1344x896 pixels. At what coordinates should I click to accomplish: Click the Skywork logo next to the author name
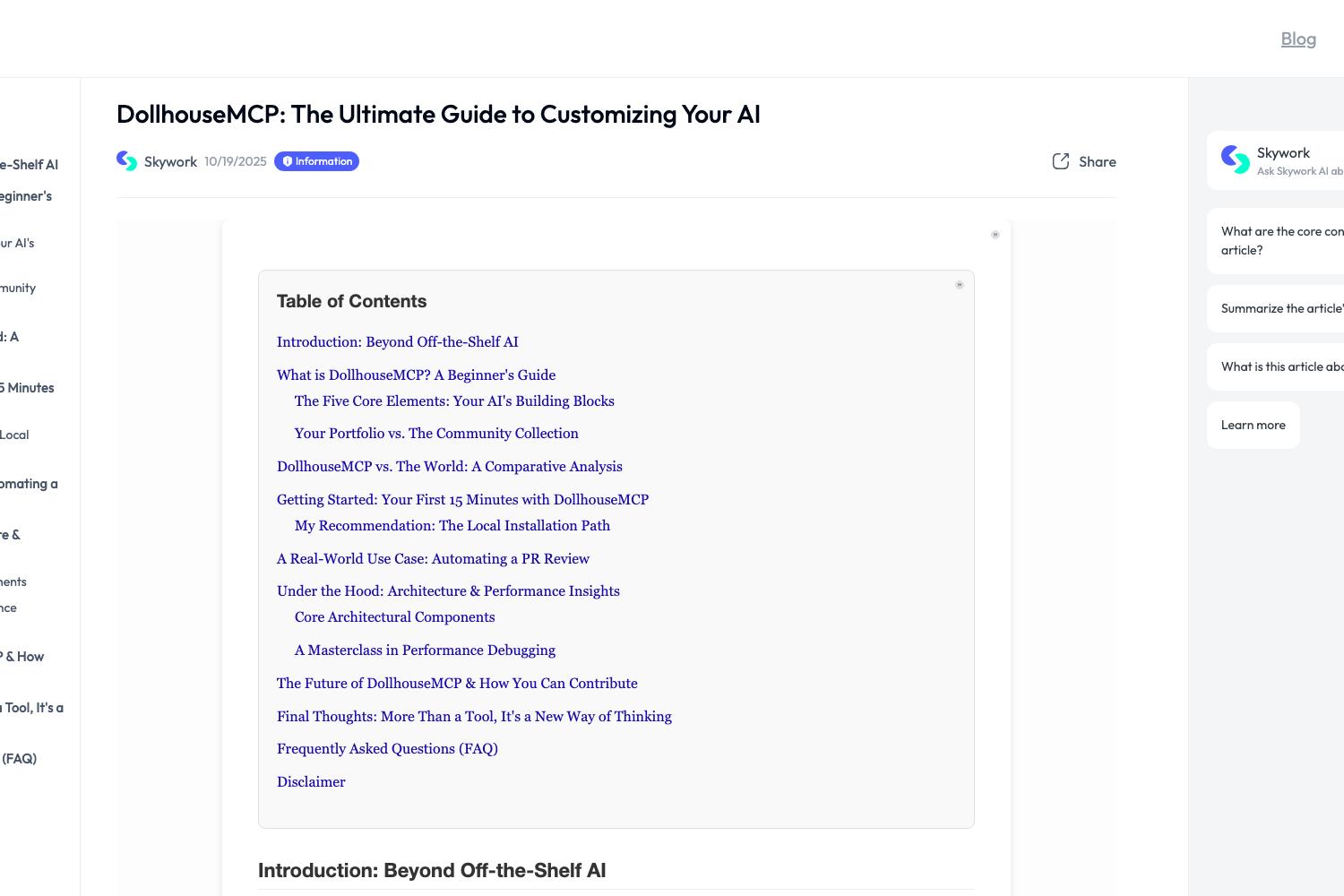click(127, 161)
